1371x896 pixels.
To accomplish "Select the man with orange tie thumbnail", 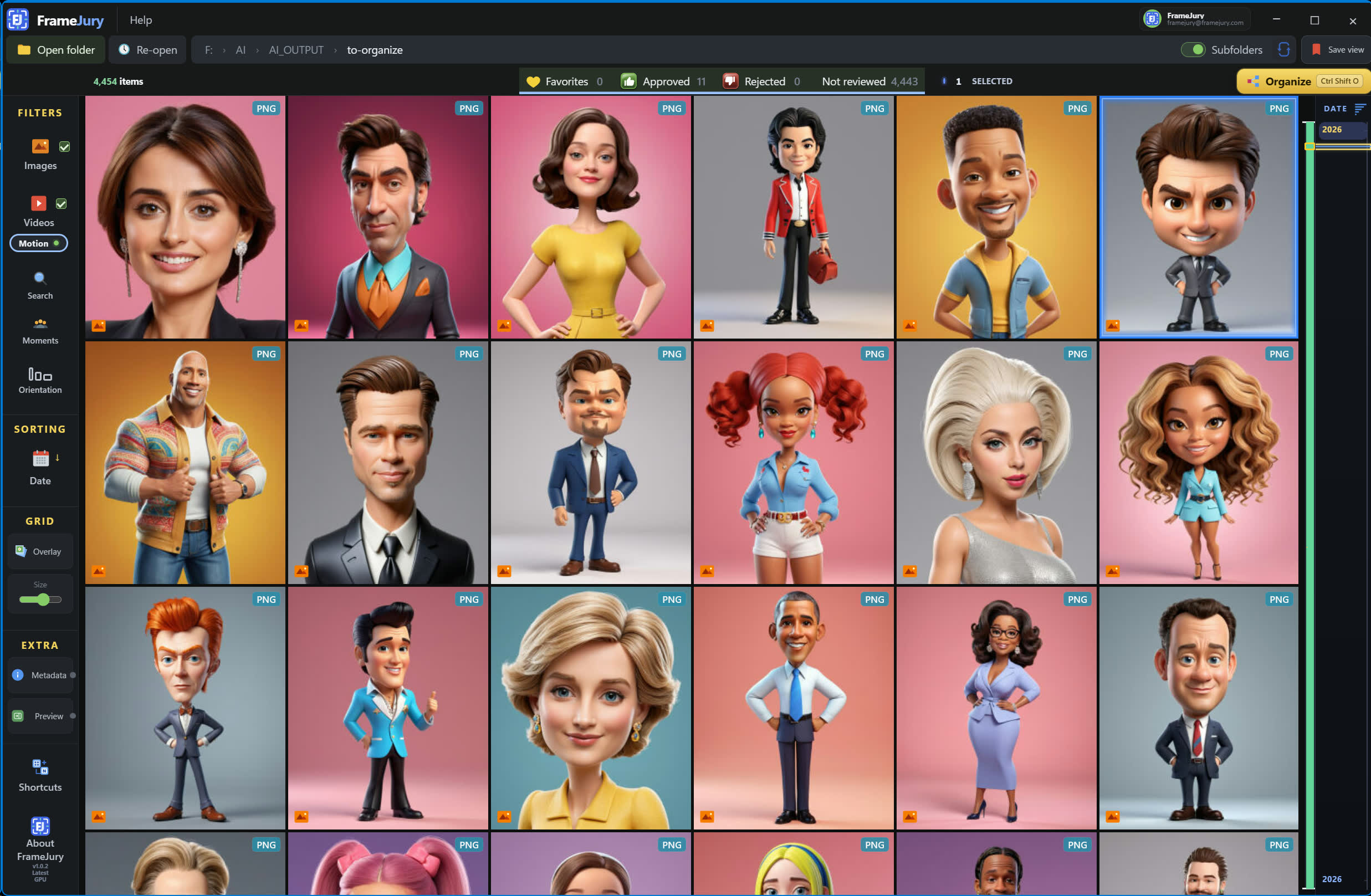I will (x=388, y=217).
